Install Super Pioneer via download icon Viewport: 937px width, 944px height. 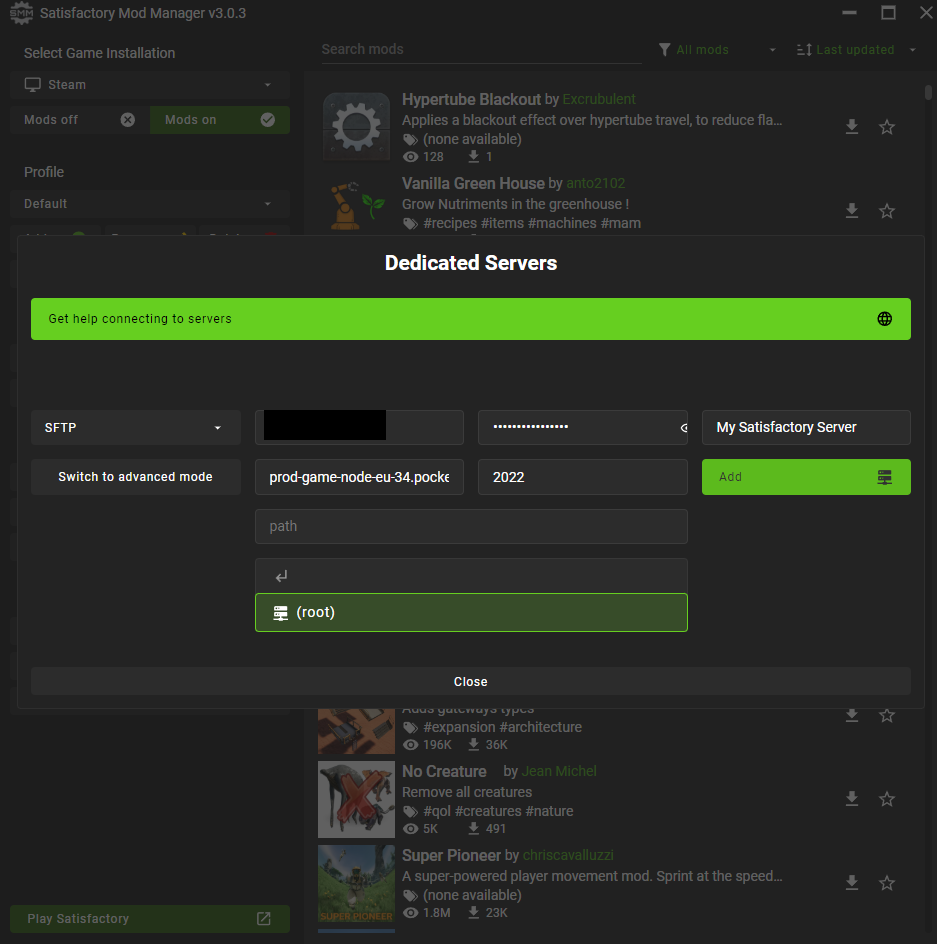pos(851,883)
